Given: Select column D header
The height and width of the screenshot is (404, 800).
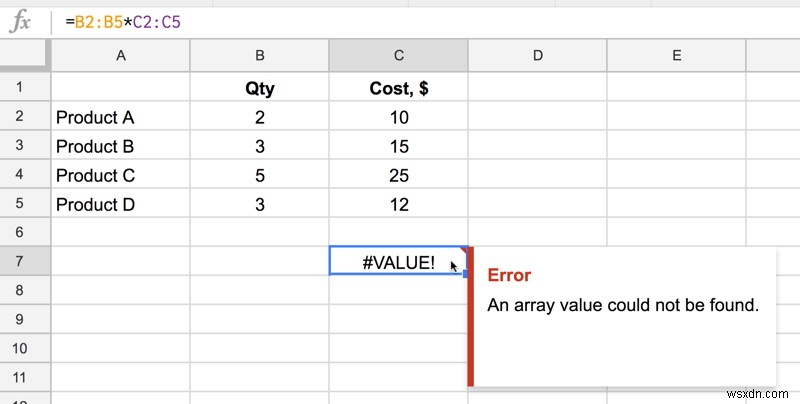Looking at the screenshot, I should 537,55.
